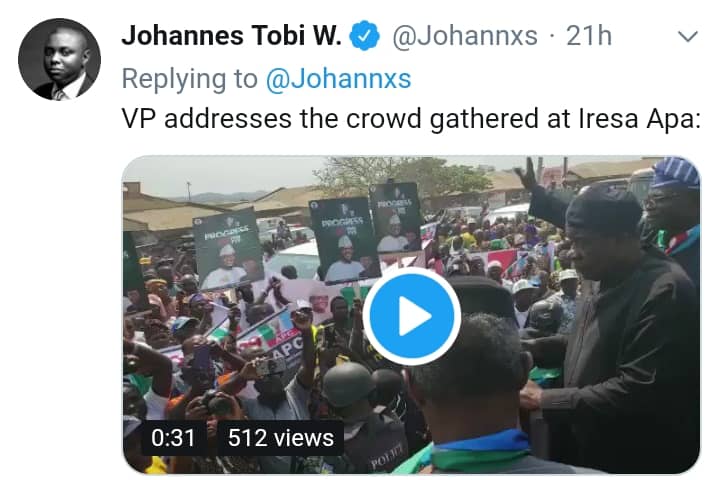Open the Johannes Tobi W. display name

(x=231, y=36)
